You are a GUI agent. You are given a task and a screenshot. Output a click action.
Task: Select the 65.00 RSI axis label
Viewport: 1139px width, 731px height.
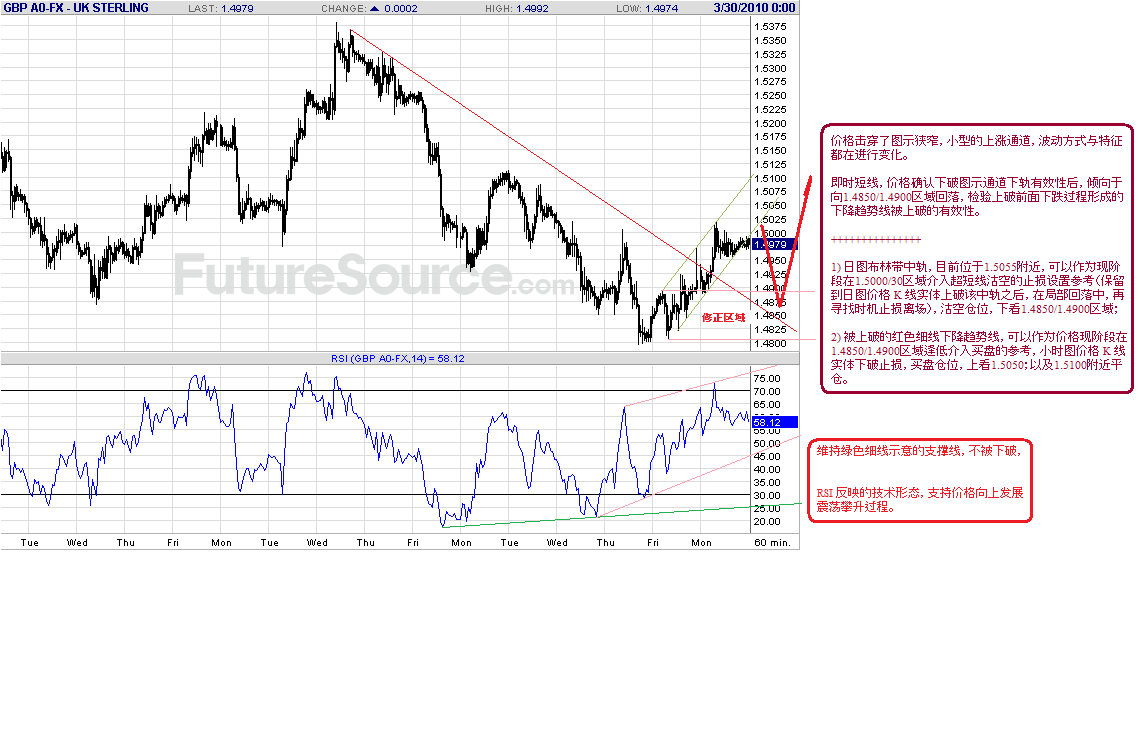coord(767,405)
